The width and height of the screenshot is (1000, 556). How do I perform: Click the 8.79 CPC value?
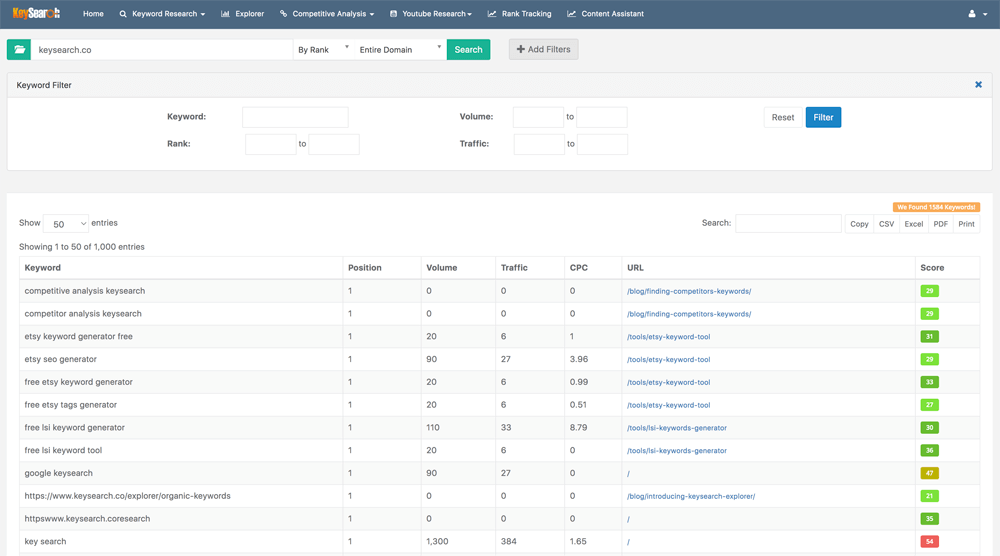pyautogui.click(x=578, y=427)
